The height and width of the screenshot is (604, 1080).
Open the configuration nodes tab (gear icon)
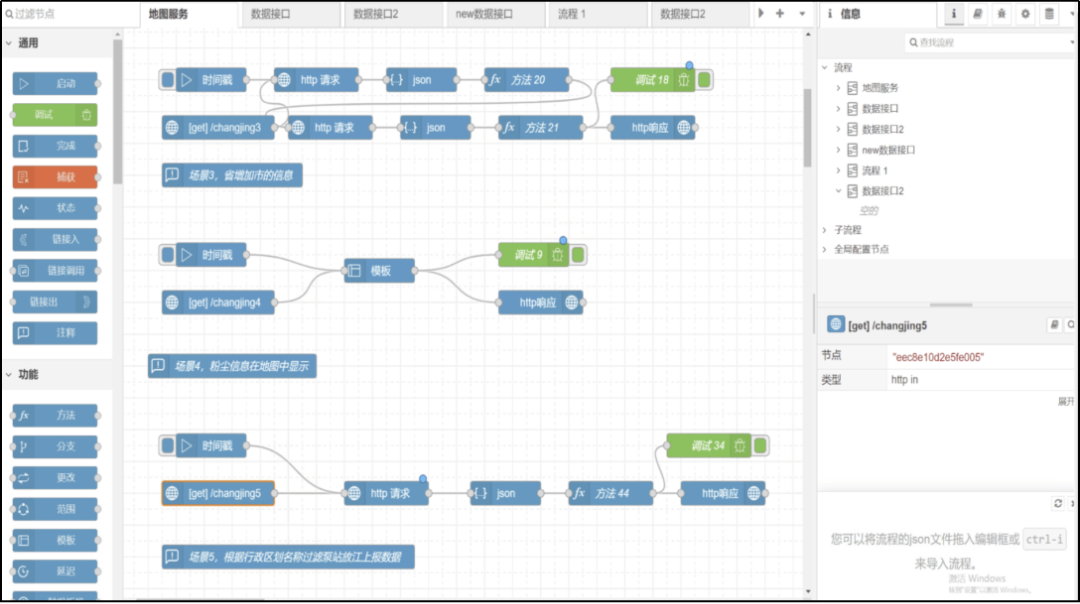[x=1025, y=14]
